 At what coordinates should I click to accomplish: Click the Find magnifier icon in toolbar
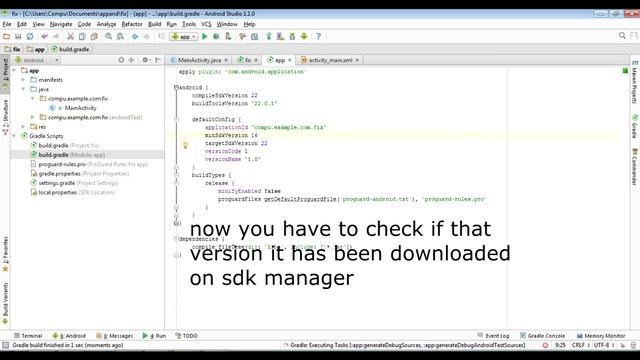click(109, 36)
